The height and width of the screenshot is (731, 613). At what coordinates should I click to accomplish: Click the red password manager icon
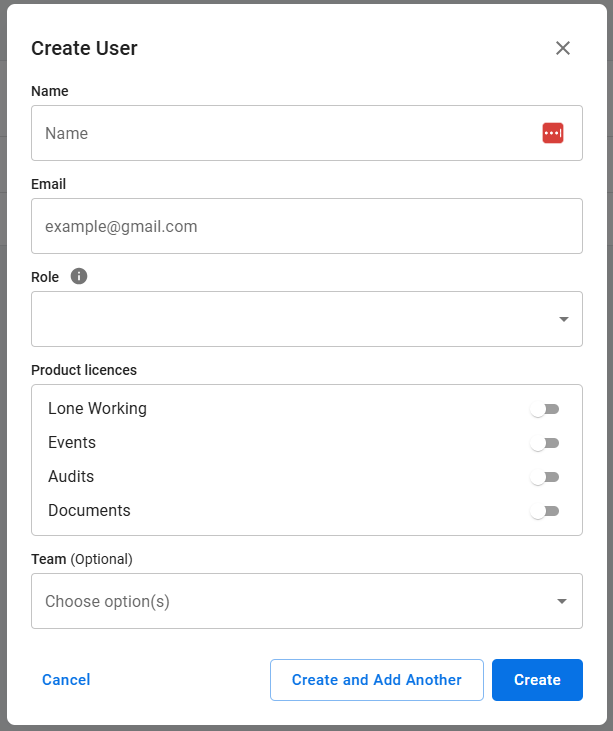coord(553,133)
